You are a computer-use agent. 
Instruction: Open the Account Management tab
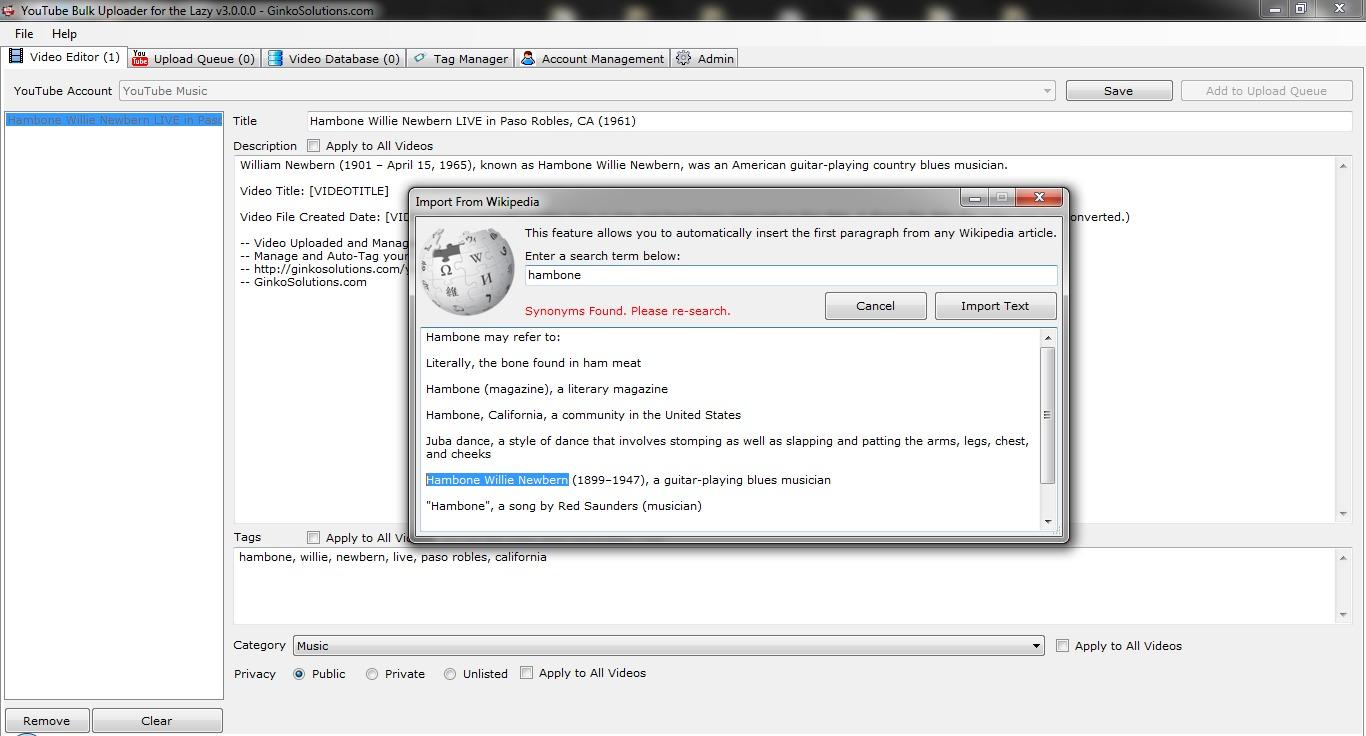(592, 59)
